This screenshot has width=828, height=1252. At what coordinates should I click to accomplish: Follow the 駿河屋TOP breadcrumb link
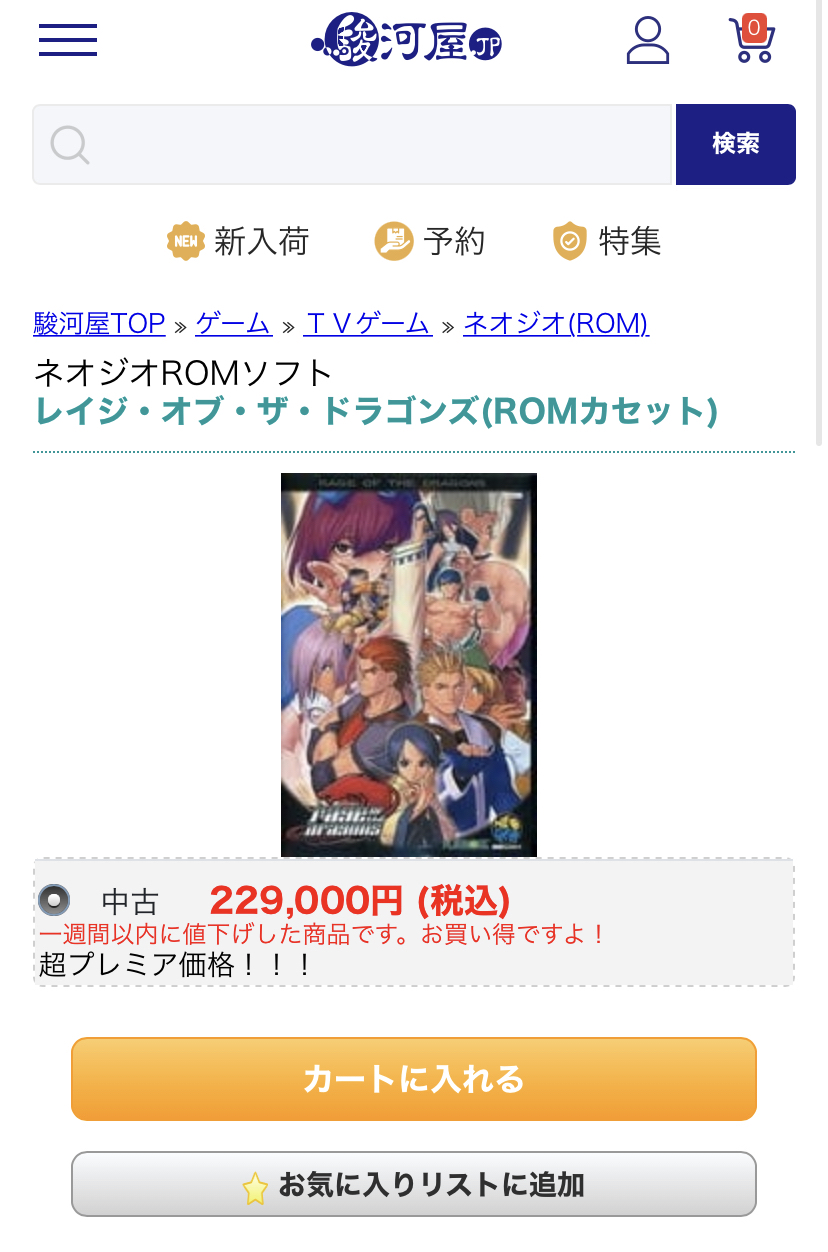99,323
